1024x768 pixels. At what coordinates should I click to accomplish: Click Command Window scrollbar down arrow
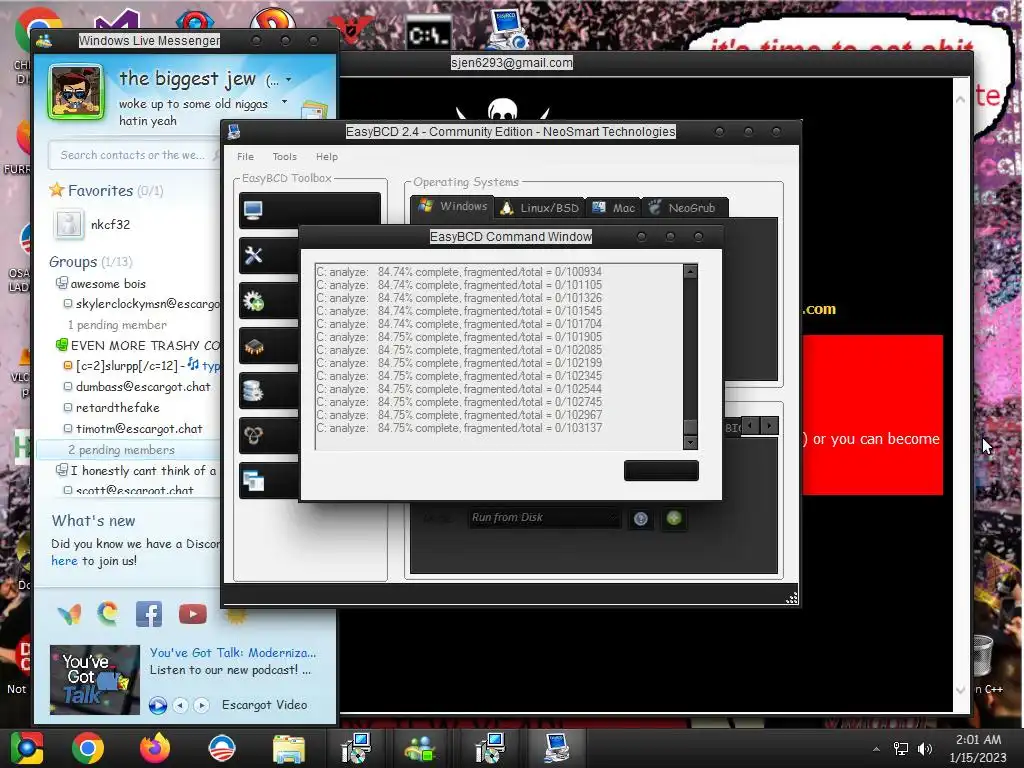point(690,442)
